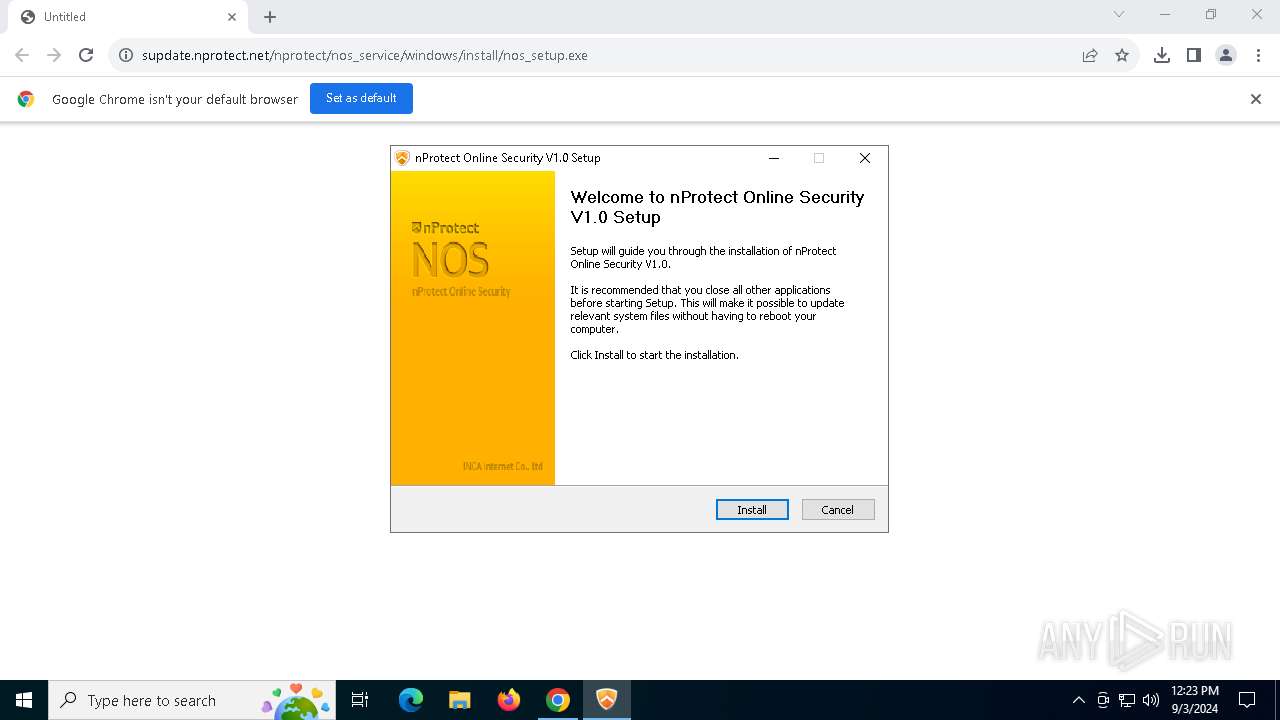Open Chrome three-dot menu
Screen dimensions: 1280x720
pos(1258,55)
